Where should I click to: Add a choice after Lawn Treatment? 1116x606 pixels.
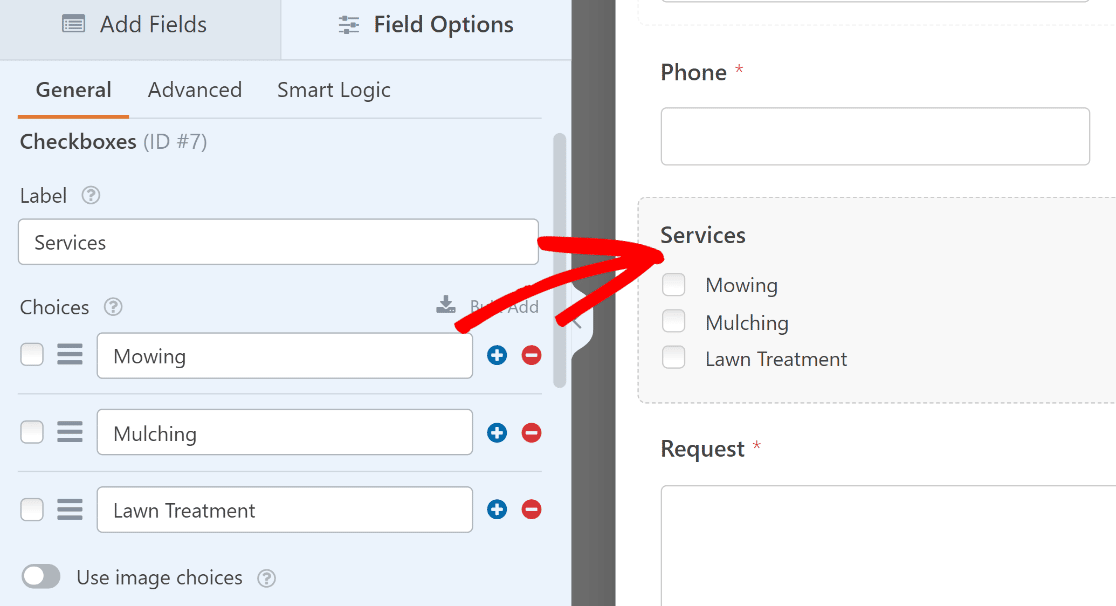click(x=497, y=509)
